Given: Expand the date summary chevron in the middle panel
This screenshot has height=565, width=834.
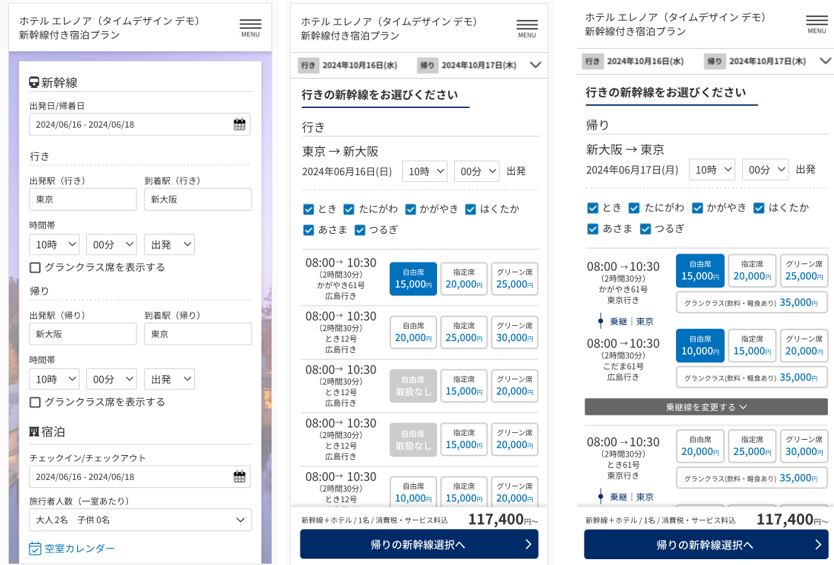Looking at the screenshot, I should tap(536, 65).
